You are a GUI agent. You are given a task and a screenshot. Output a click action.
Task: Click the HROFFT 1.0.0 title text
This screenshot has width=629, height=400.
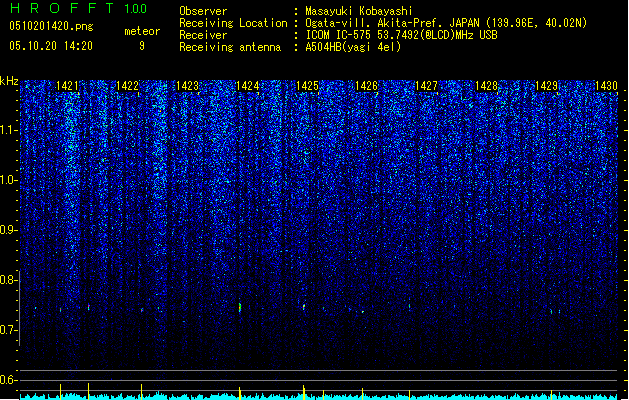tap(78, 8)
